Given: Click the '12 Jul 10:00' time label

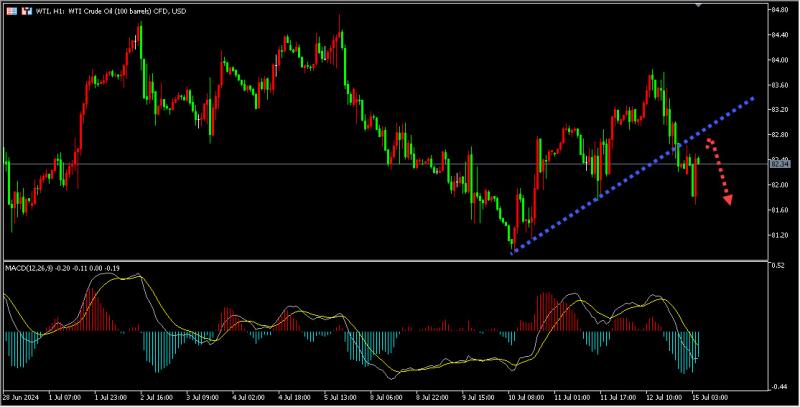Looking at the screenshot, I should (x=663, y=397).
